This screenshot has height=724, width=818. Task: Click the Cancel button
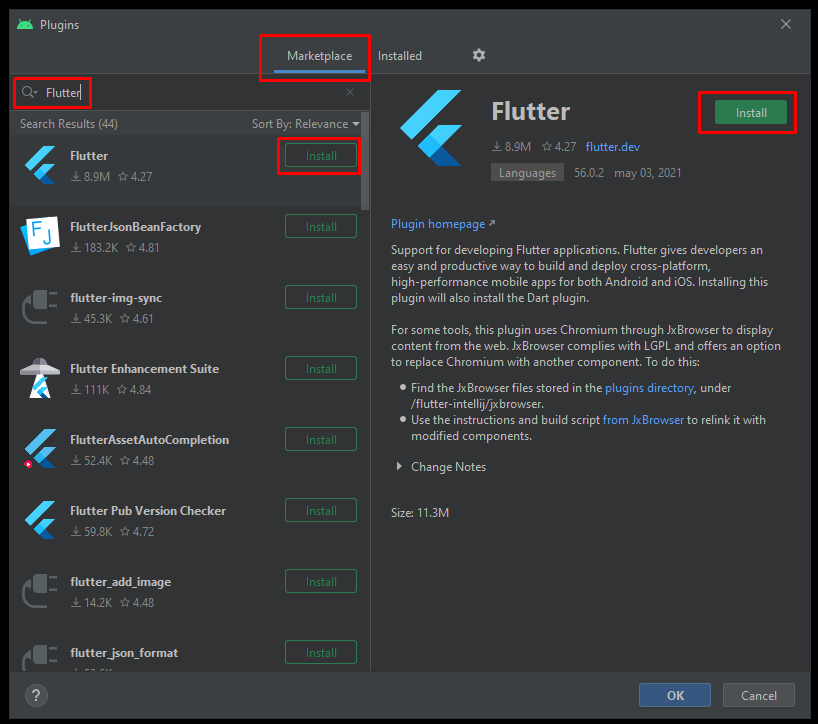click(x=759, y=695)
